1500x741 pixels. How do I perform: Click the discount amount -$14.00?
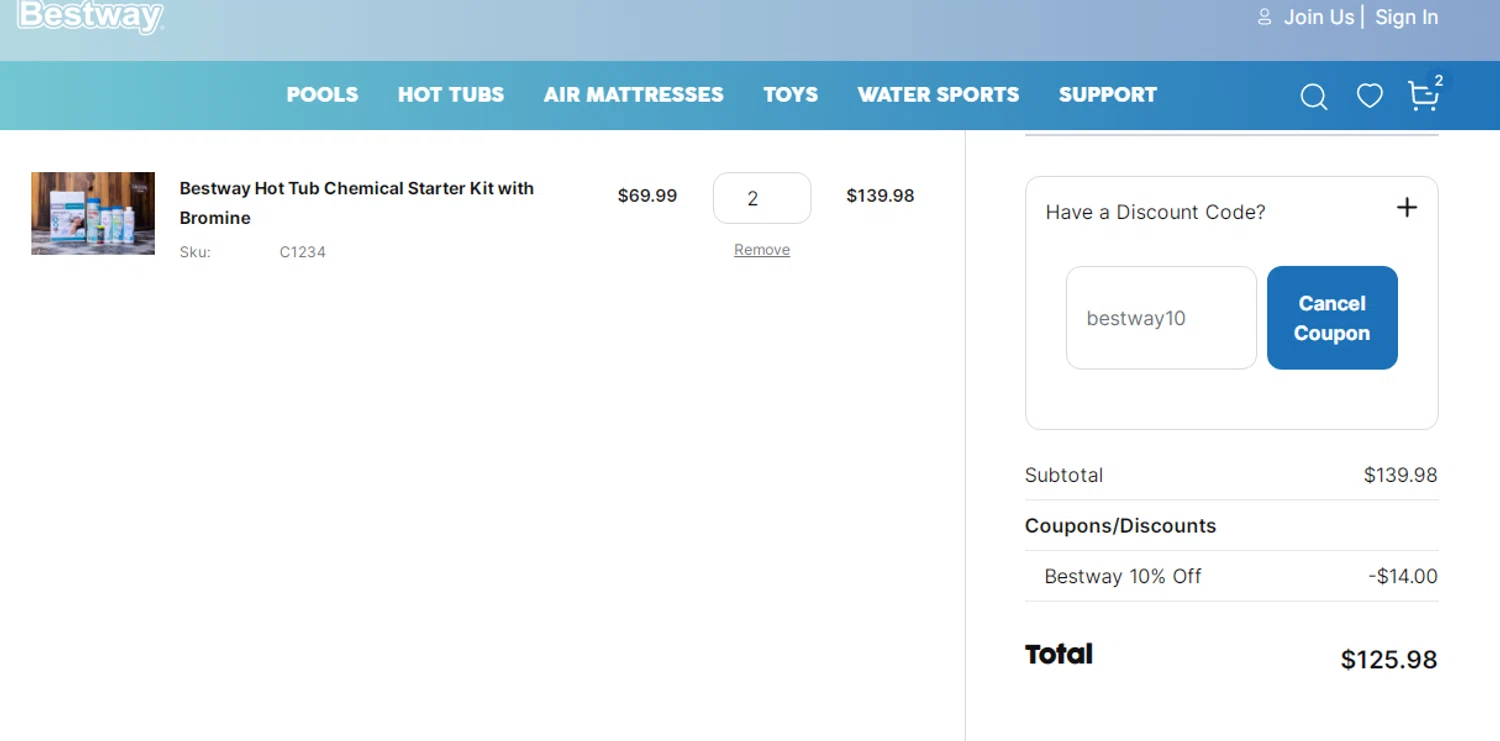click(x=1403, y=576)
